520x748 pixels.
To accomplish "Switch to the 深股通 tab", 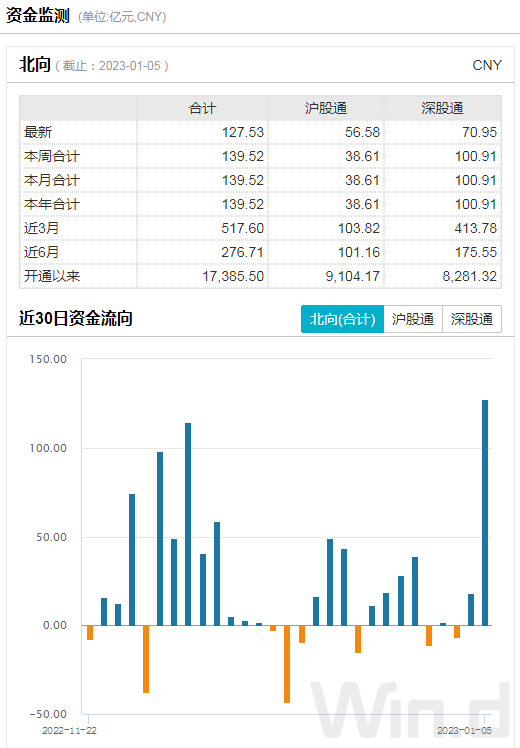I will click(472, 319).
